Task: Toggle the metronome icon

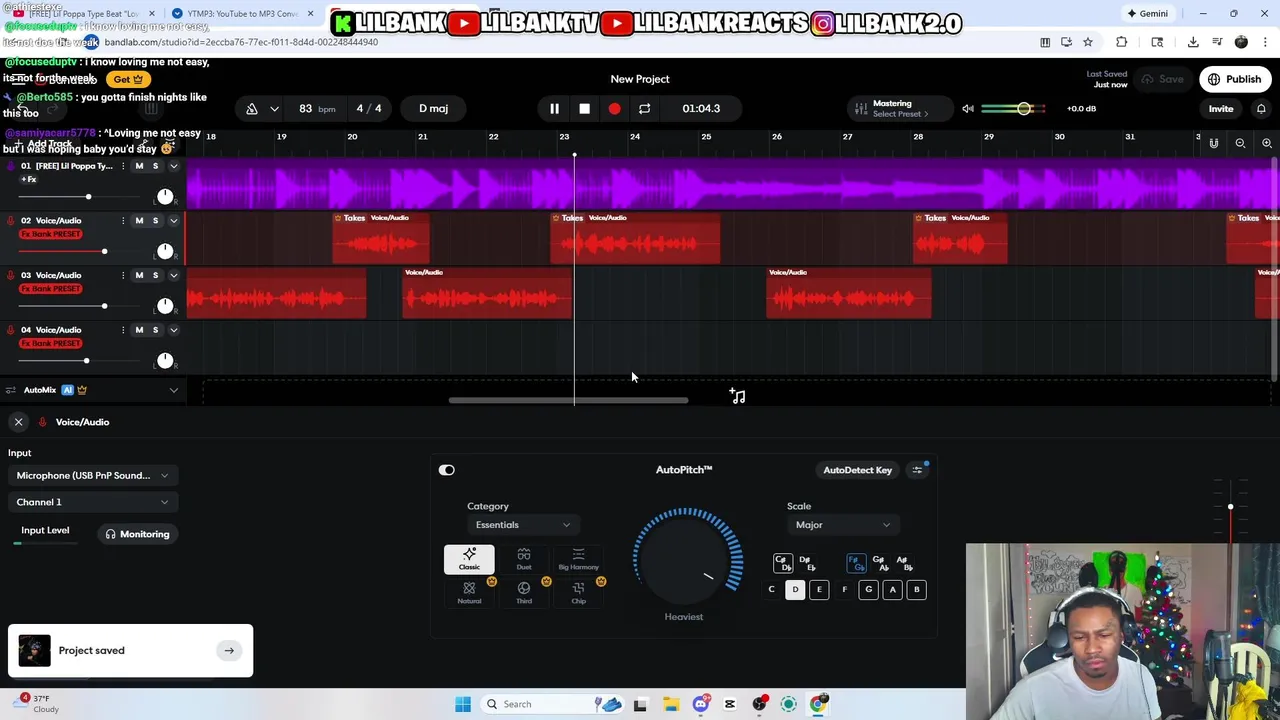Action: pos(252,108)
